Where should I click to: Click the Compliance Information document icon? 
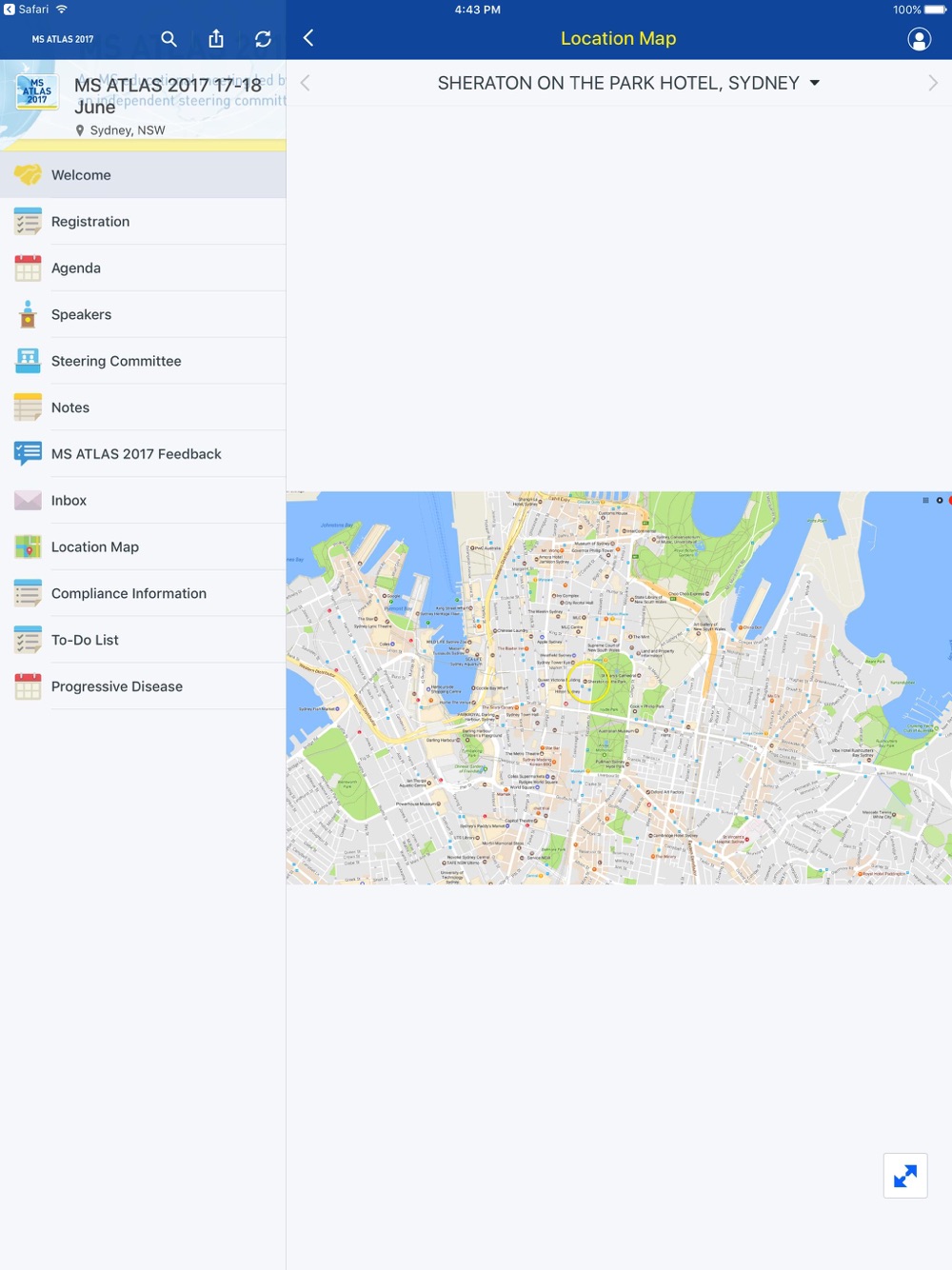click(28, 594)
